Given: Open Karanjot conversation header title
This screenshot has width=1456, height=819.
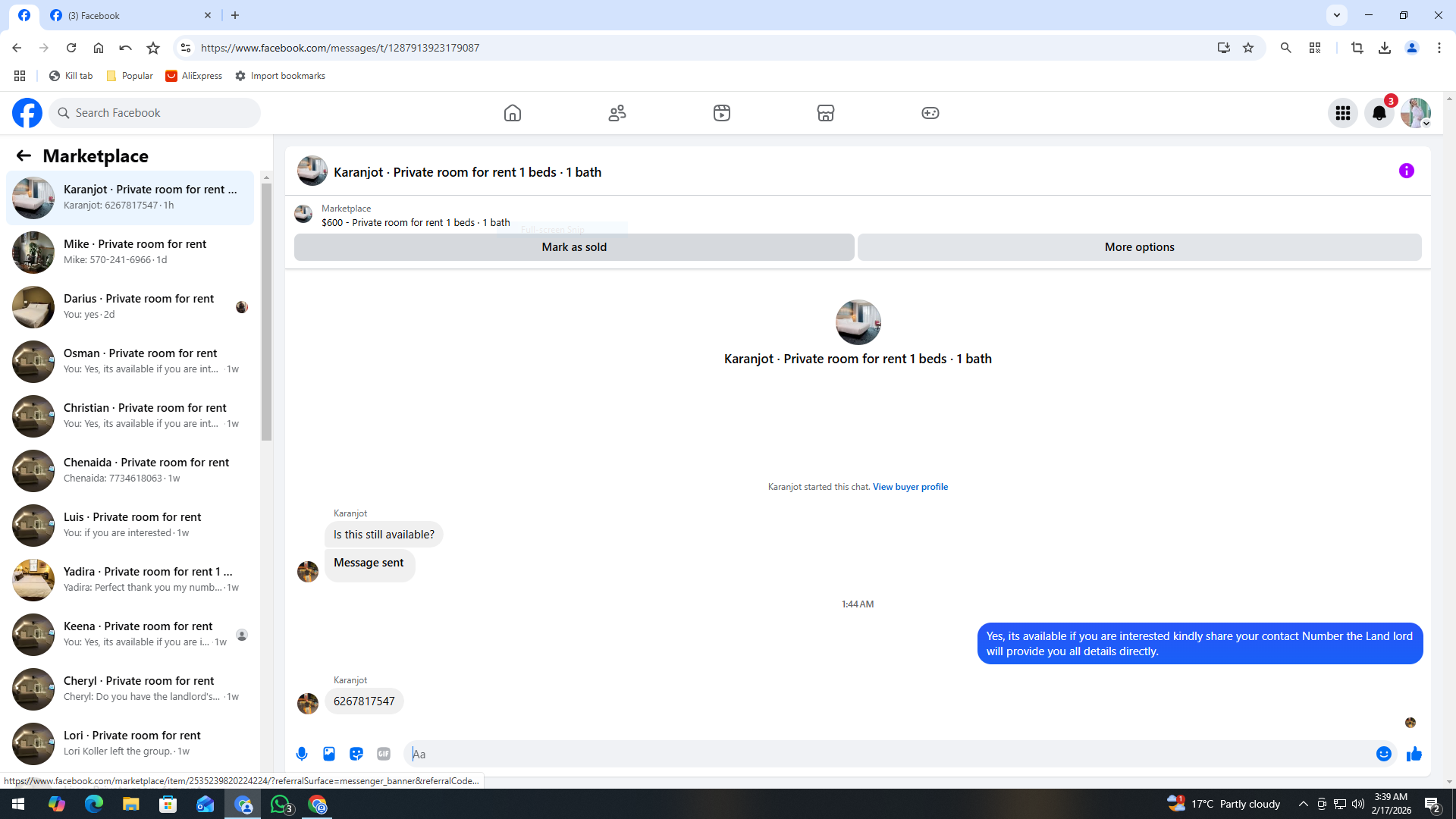Looking at the screenshot, I should point(467,172).
